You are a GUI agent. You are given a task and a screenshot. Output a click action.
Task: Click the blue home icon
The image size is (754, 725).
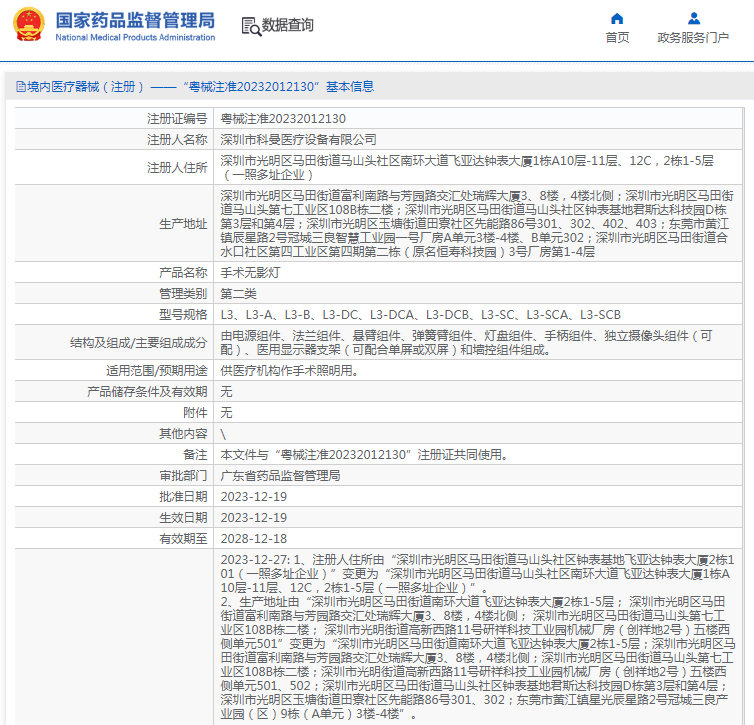click(617, 19)
